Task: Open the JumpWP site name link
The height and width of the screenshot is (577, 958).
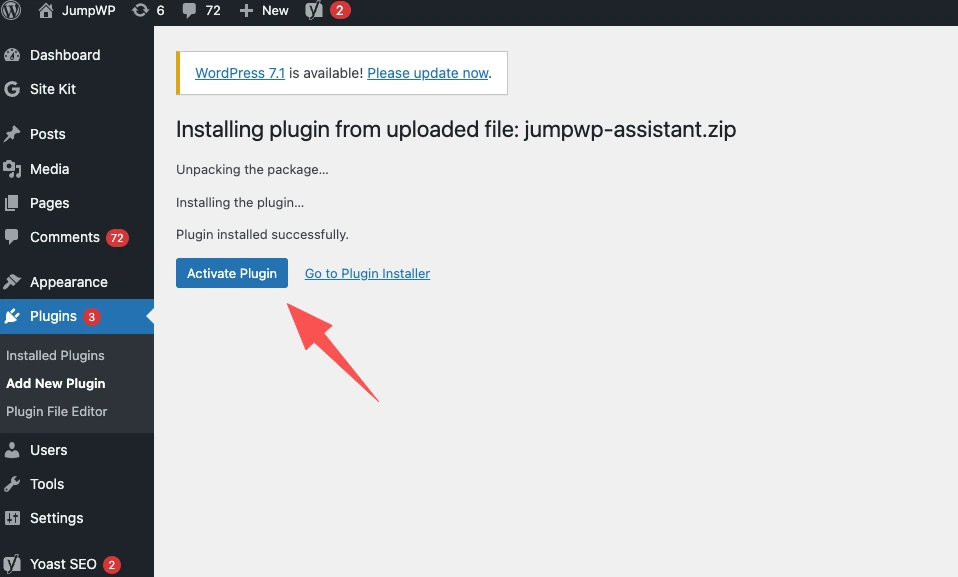Action: coord(89,10)
